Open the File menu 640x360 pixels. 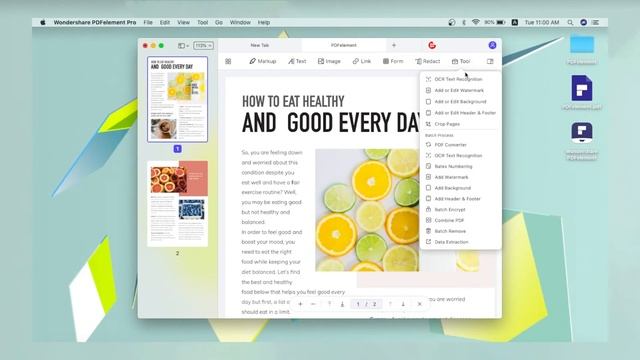click(148, 22)
